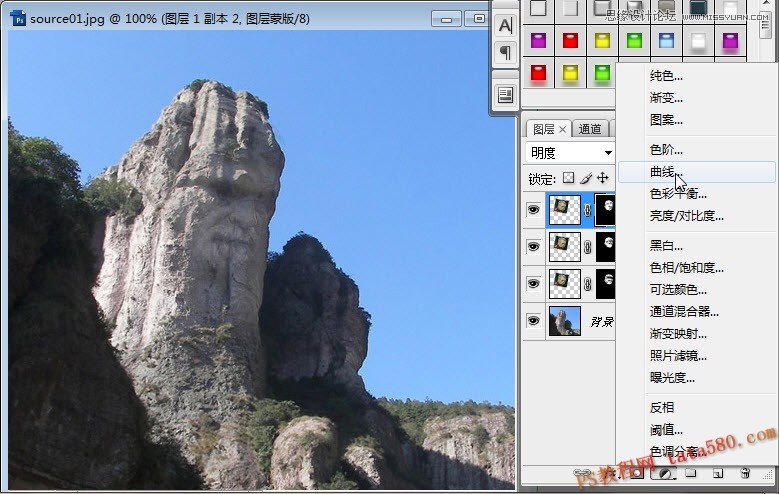Choose 阈值... from the menu
Screen dimensions: 779x494
click(x=666, y=429)
